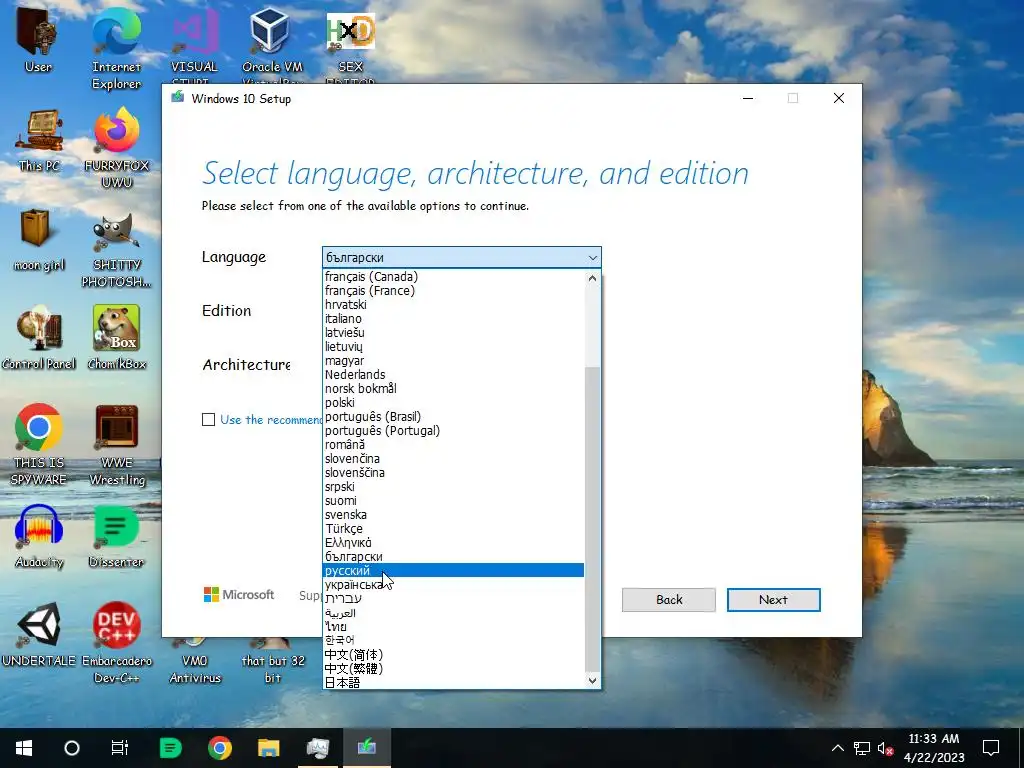The height and width of the screenshot is (768, 1024).
Task: Open the User folder desktop icon
Action: pyautogui.click(x=38, y=40)
